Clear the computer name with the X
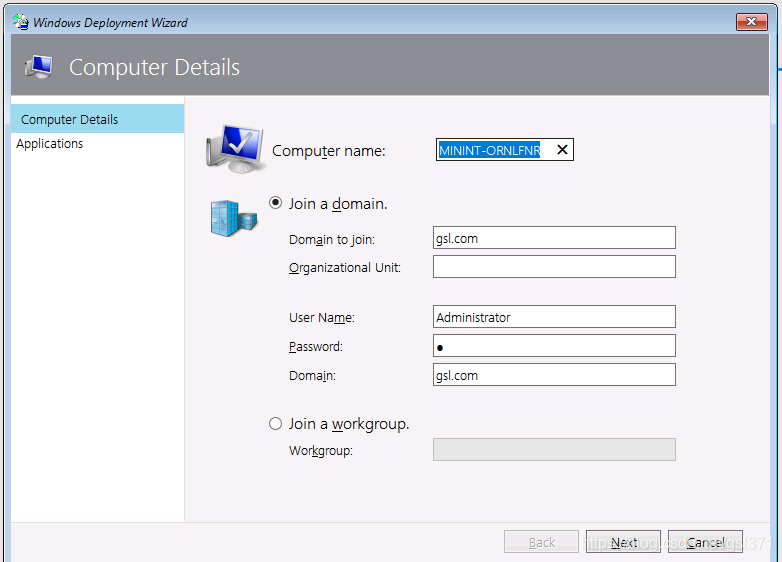Viewport: 782px width, 562px height. pos(562,150)
